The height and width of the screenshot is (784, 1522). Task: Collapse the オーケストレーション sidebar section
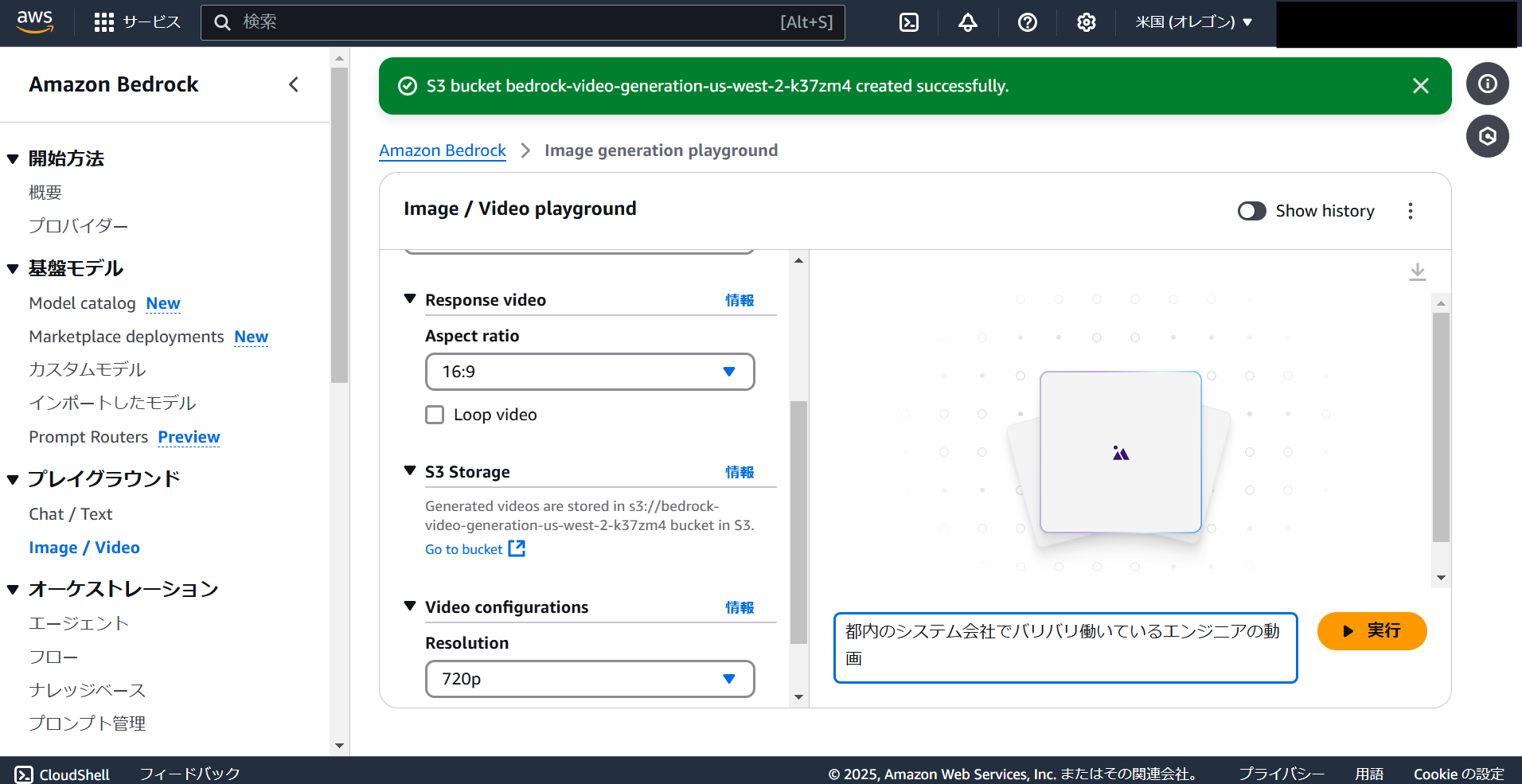[13, 590]
